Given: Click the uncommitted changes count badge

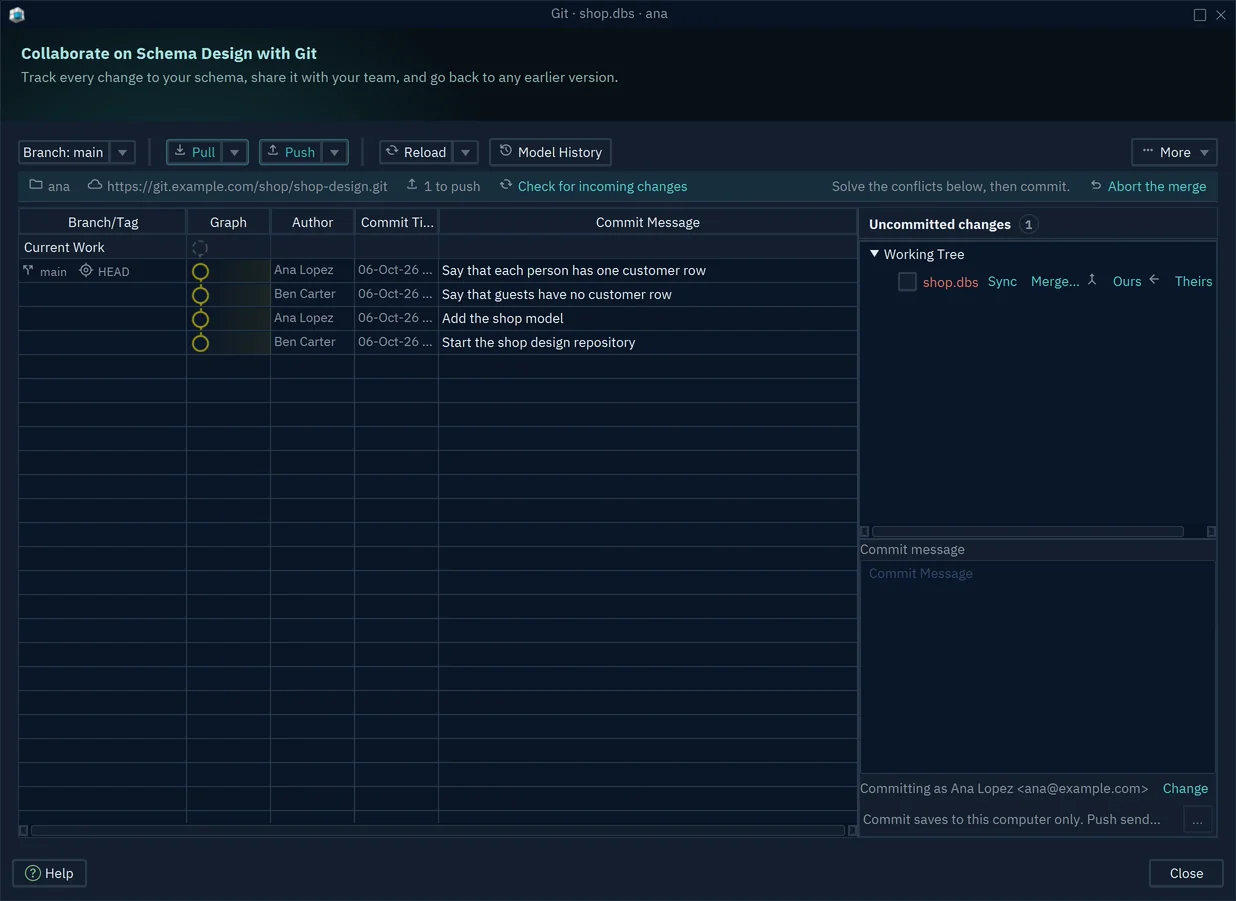Looking at the screenshot, I should click(x=1029, y=224).
